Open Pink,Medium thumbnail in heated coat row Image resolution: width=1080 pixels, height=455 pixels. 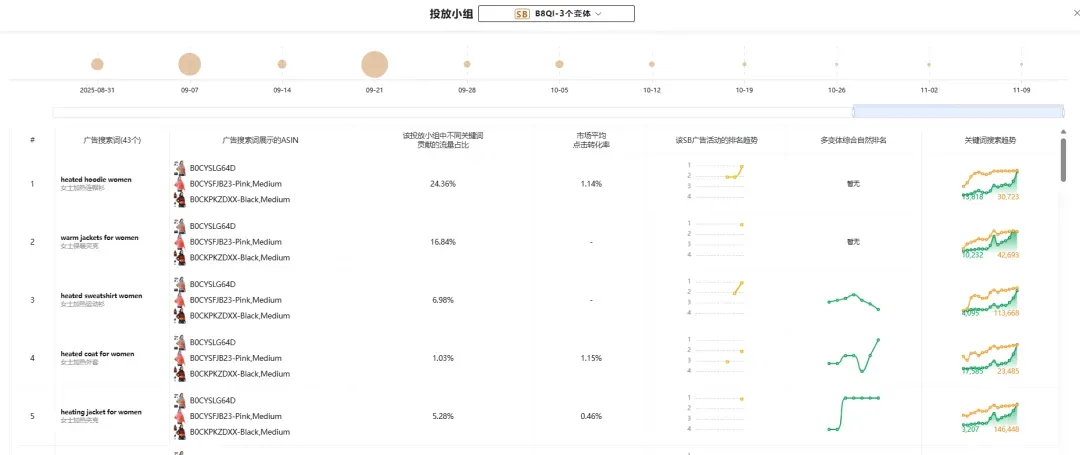click(180, 358)
